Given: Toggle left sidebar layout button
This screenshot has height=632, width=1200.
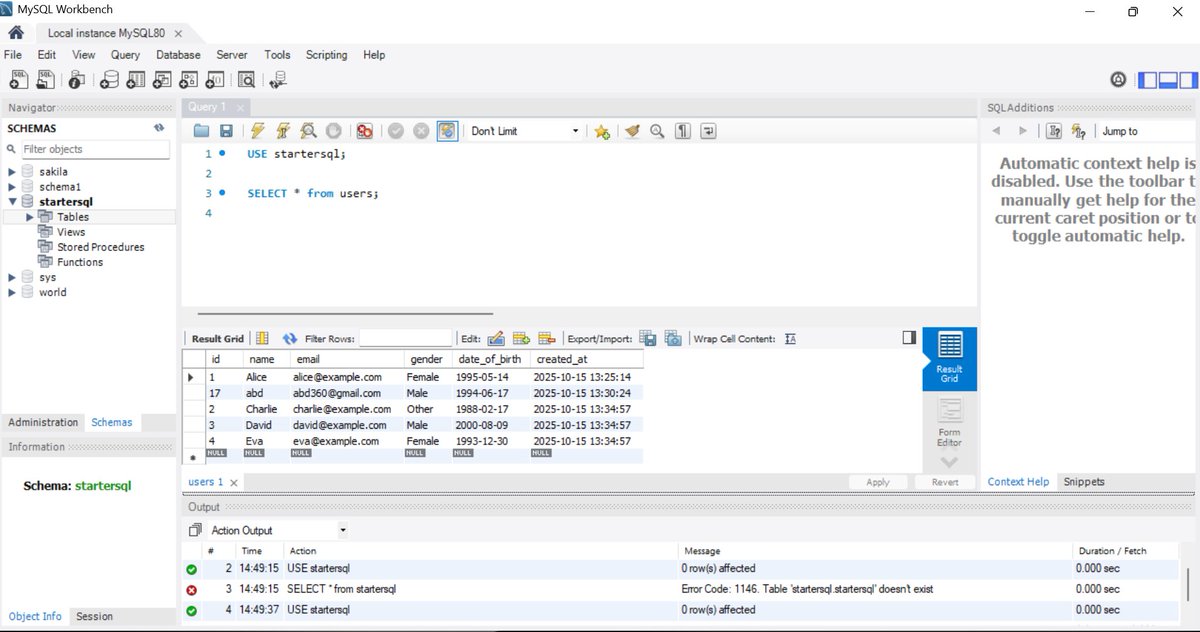Looking at the screenshot, I should click(1148, 80).
